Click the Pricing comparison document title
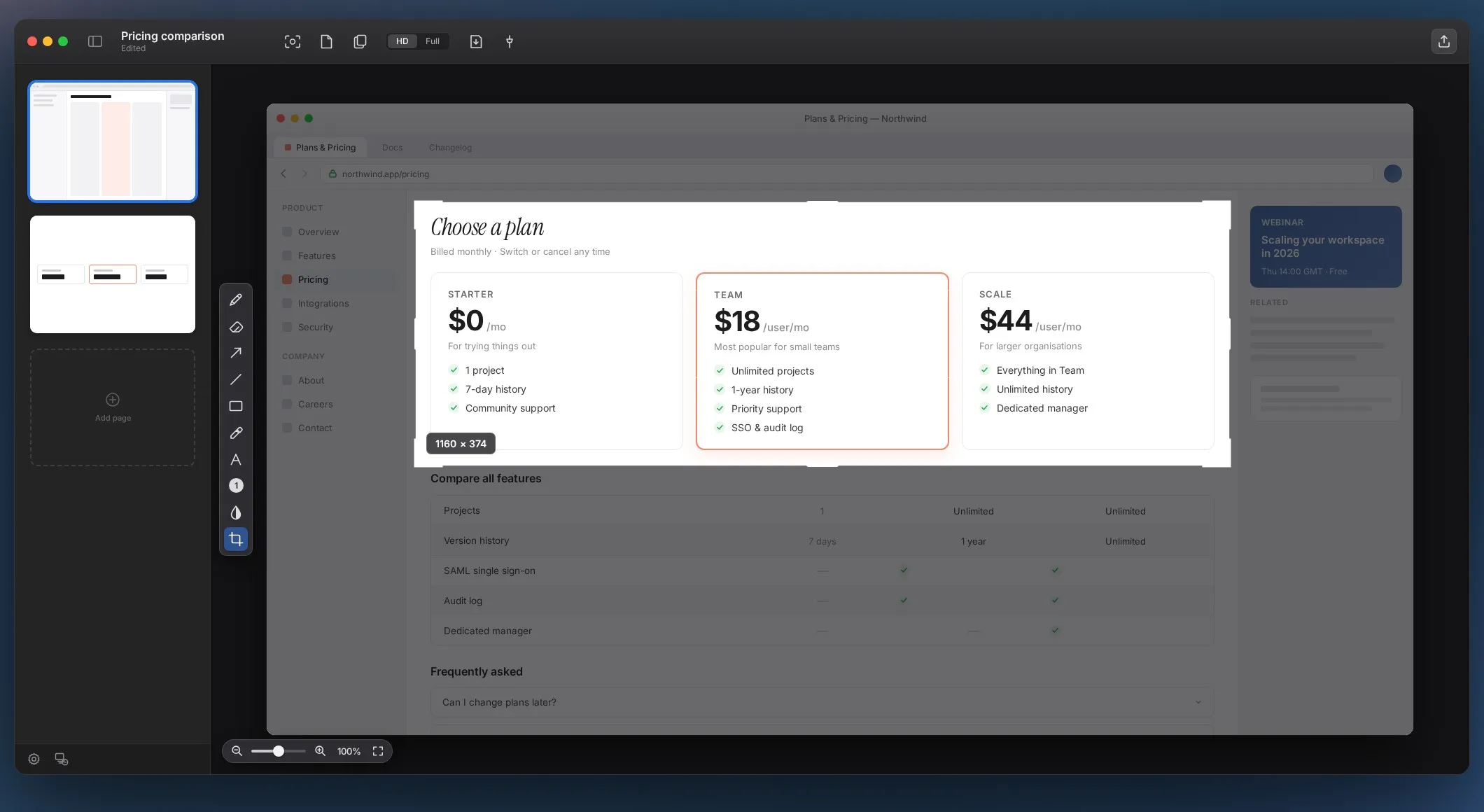This screenshot has width=1484, height=812. [172, 36]
